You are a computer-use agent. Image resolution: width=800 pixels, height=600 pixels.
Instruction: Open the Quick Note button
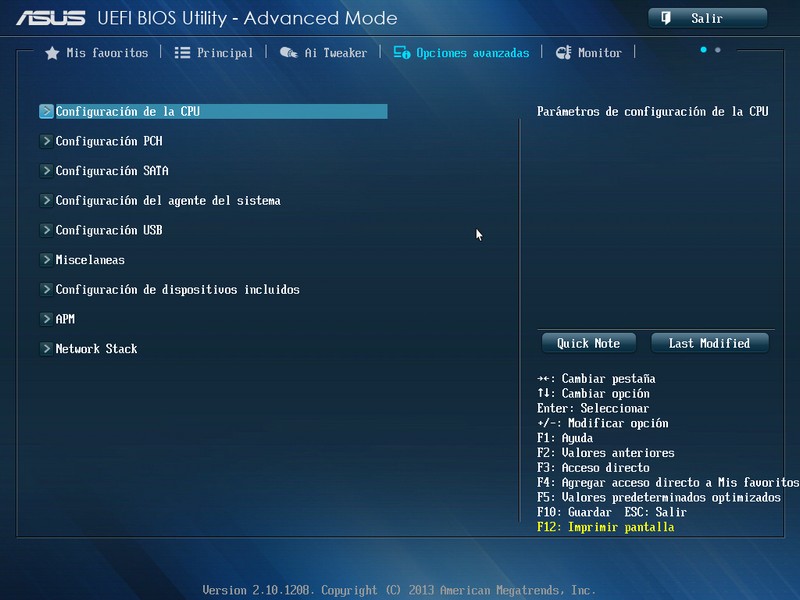point(589,343)
